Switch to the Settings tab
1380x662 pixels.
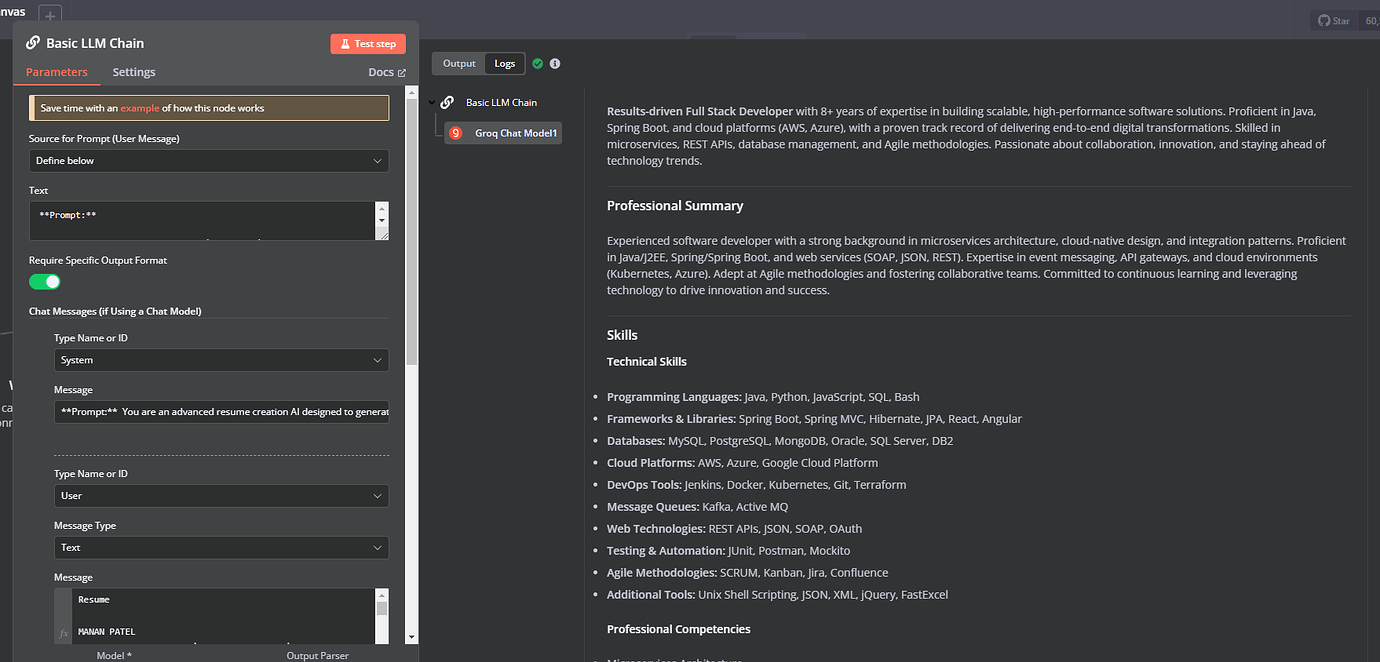pos(133,71)
